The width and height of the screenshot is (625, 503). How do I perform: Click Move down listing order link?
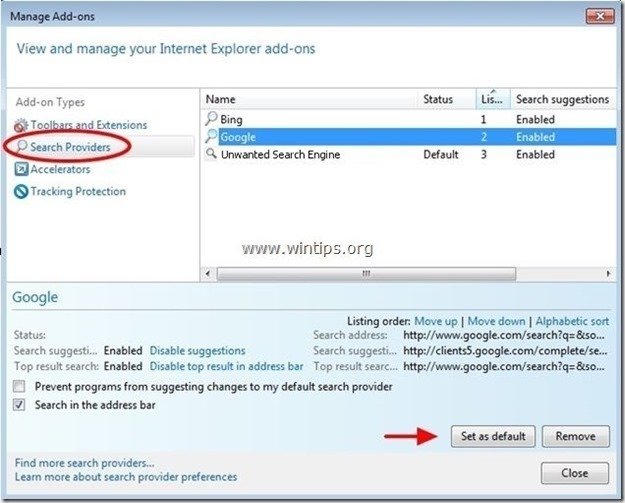point(496,321)
